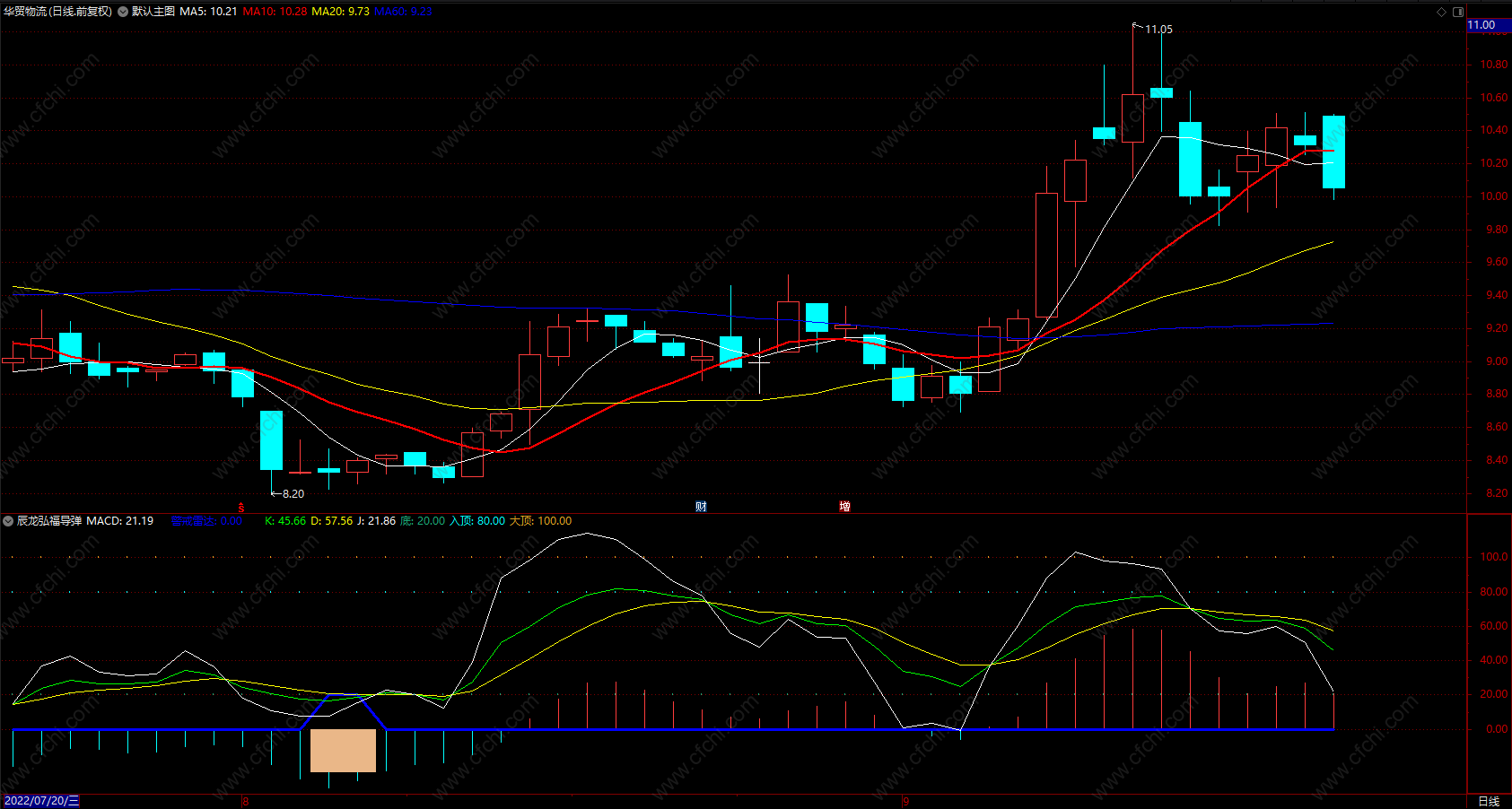
Task: Click the 辰龙弘福导弹 indicator name
Action: coord(49,521)
